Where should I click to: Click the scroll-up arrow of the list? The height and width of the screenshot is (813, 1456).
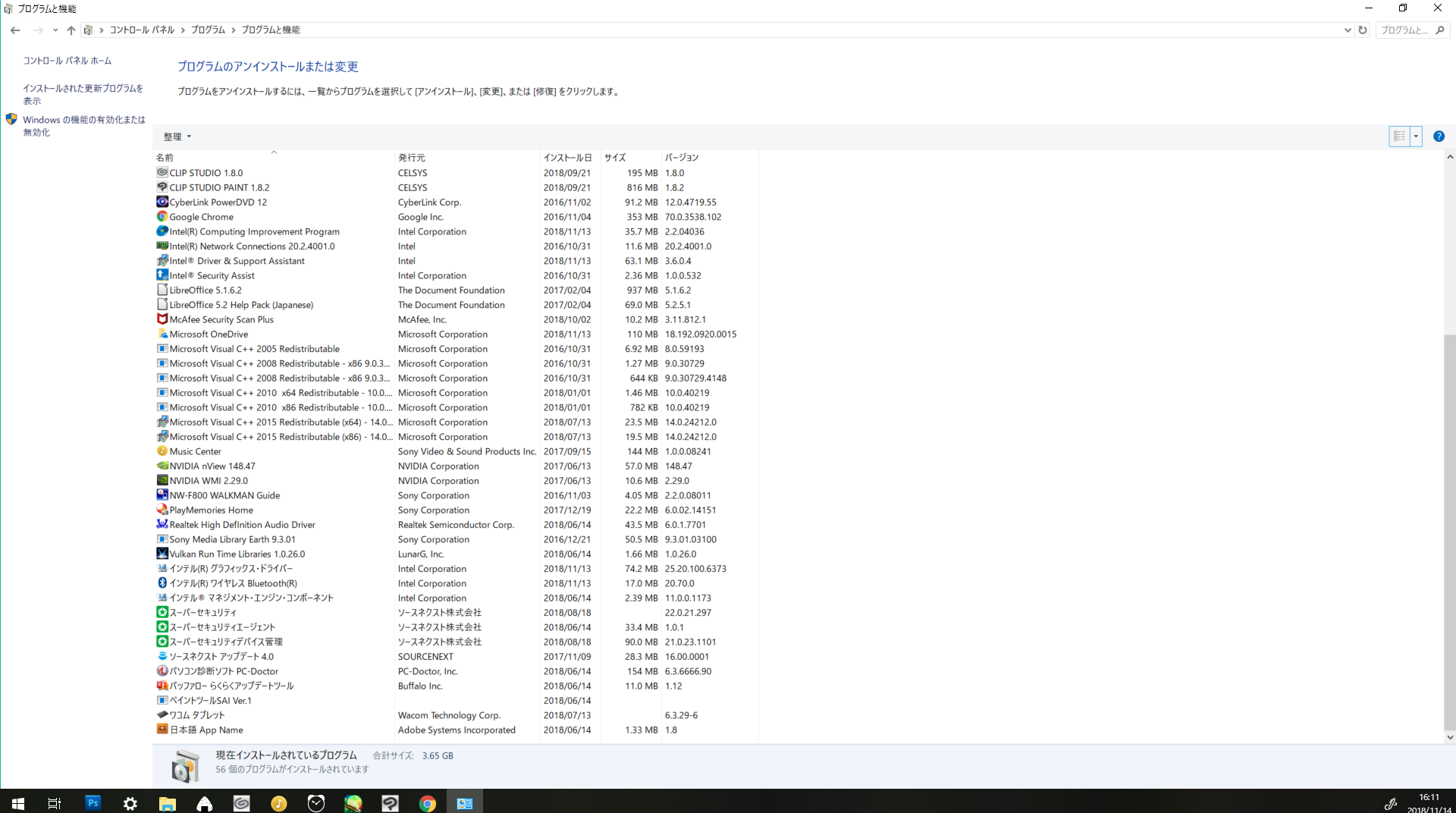(x=1450, y=157)
